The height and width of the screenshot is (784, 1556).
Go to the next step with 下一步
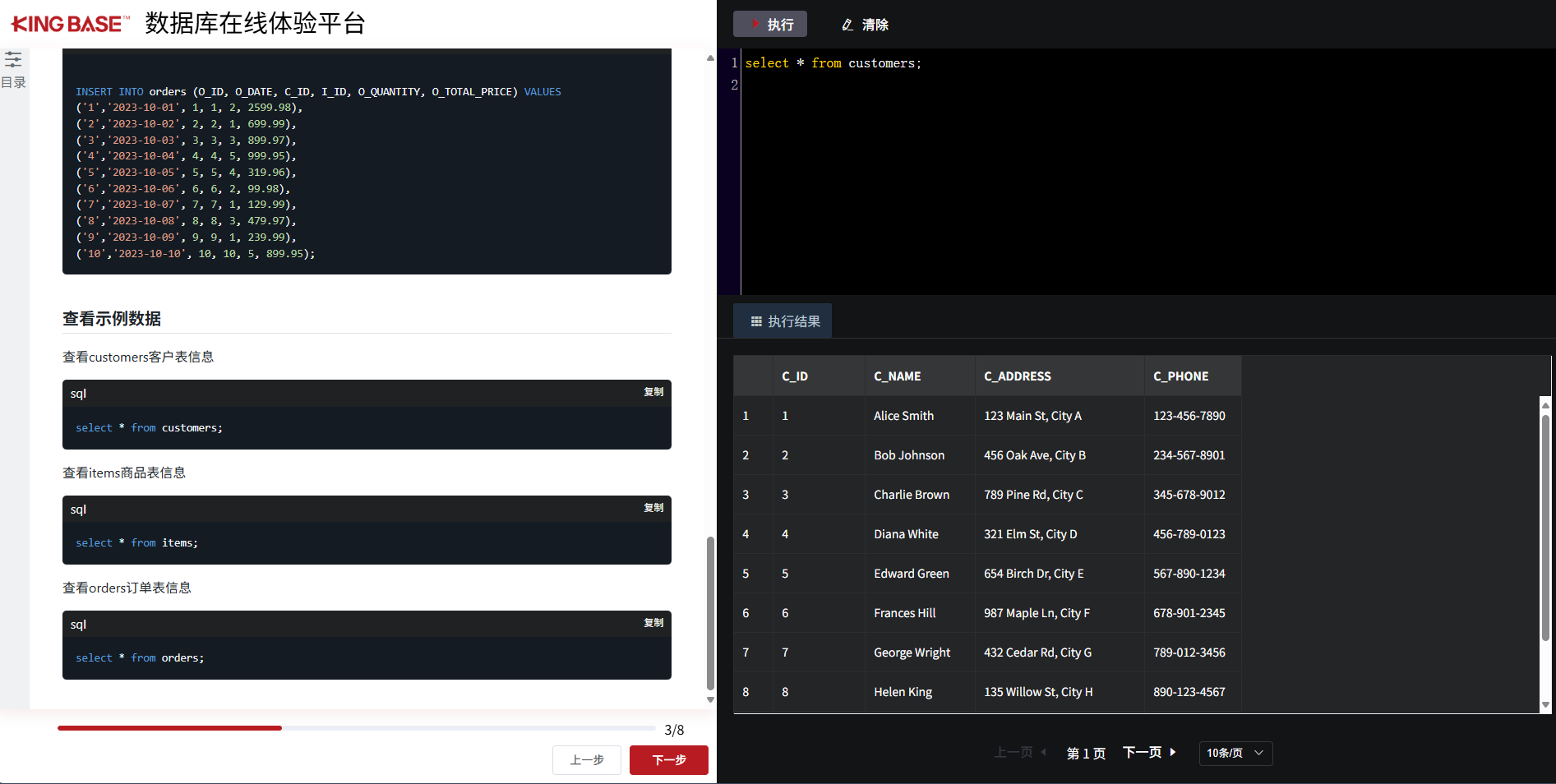pyautogui.click(x=669, y=760)
